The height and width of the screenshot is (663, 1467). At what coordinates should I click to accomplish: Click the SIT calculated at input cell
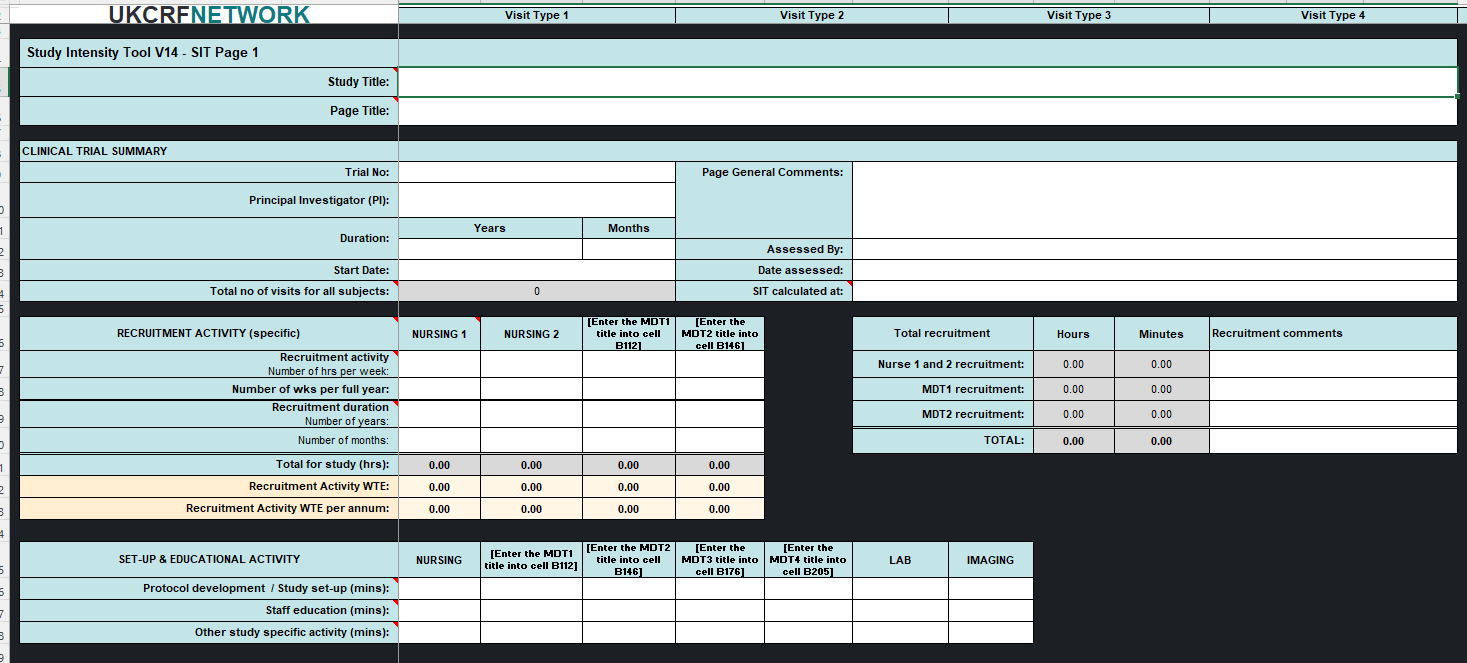point(1154,291)
